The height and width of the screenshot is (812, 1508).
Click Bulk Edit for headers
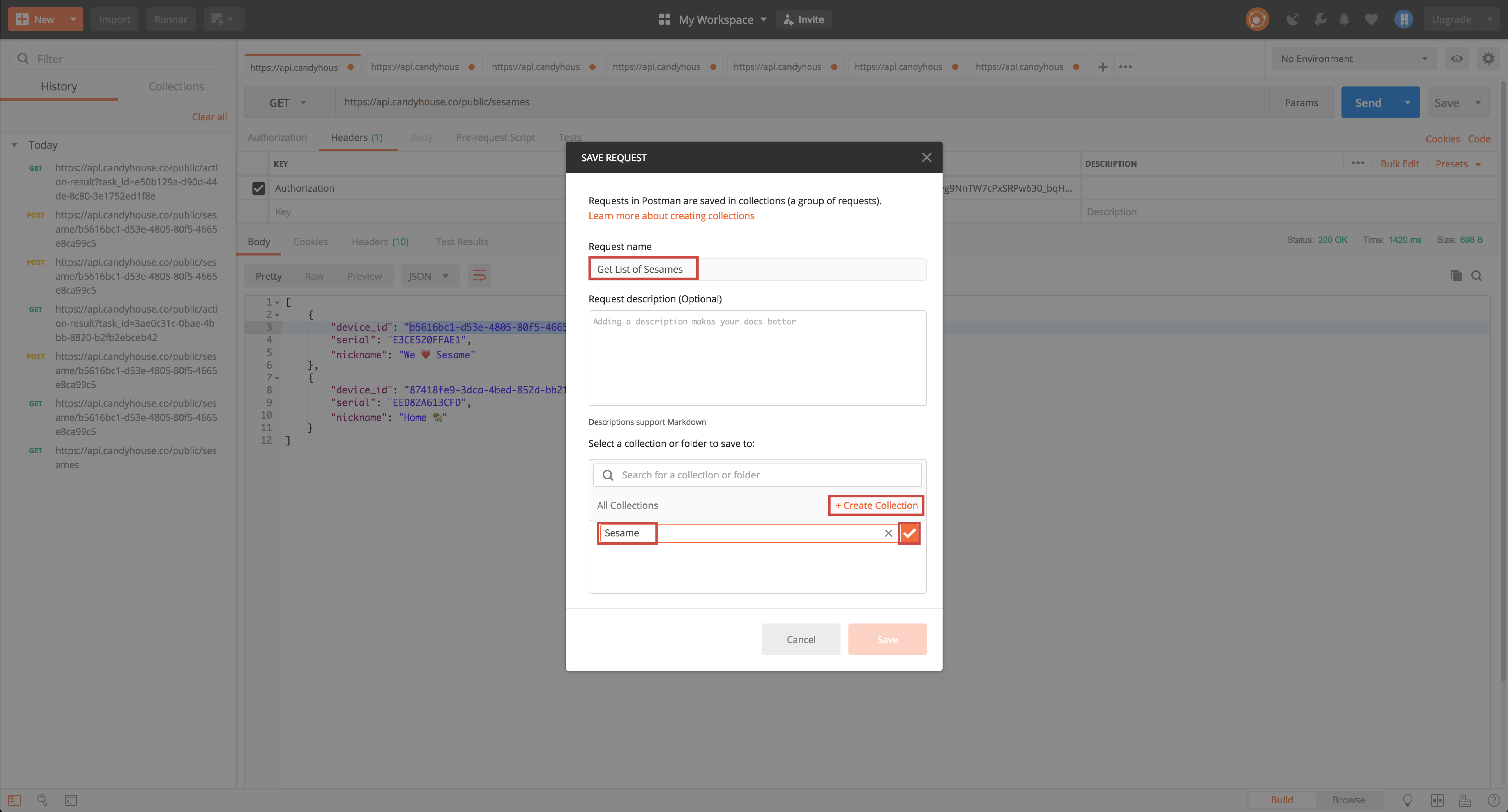pos(1399,163)
